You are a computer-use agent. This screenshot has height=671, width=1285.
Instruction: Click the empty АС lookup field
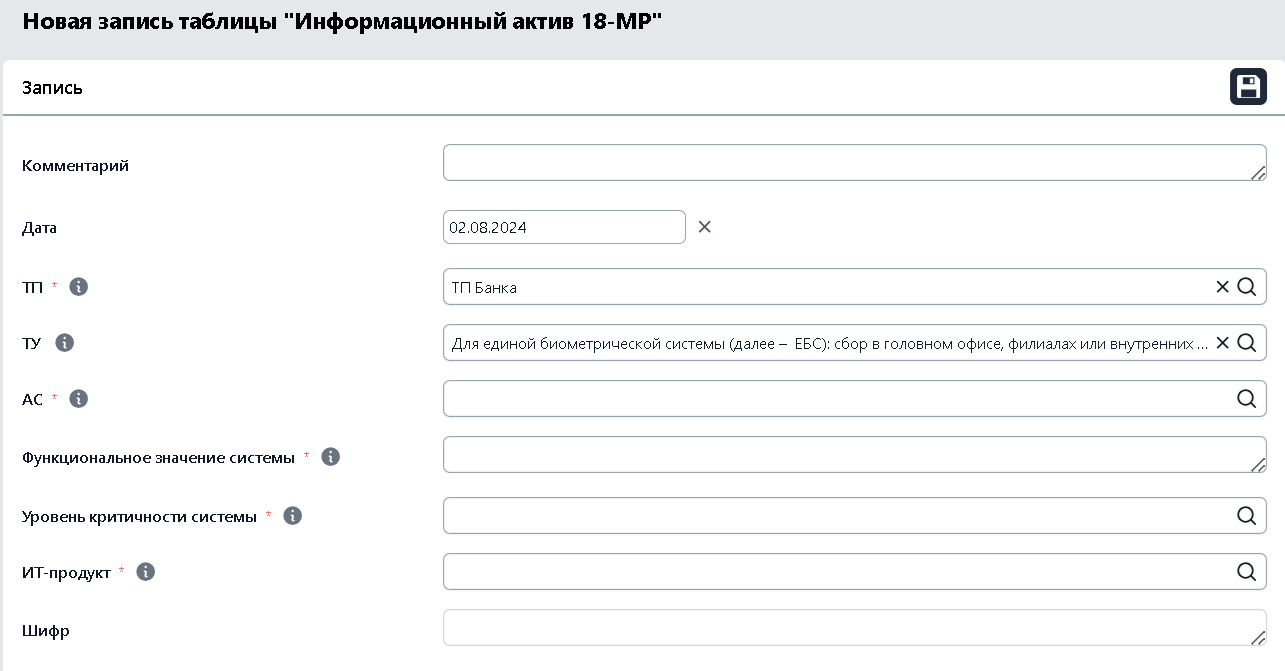(855, 399)
